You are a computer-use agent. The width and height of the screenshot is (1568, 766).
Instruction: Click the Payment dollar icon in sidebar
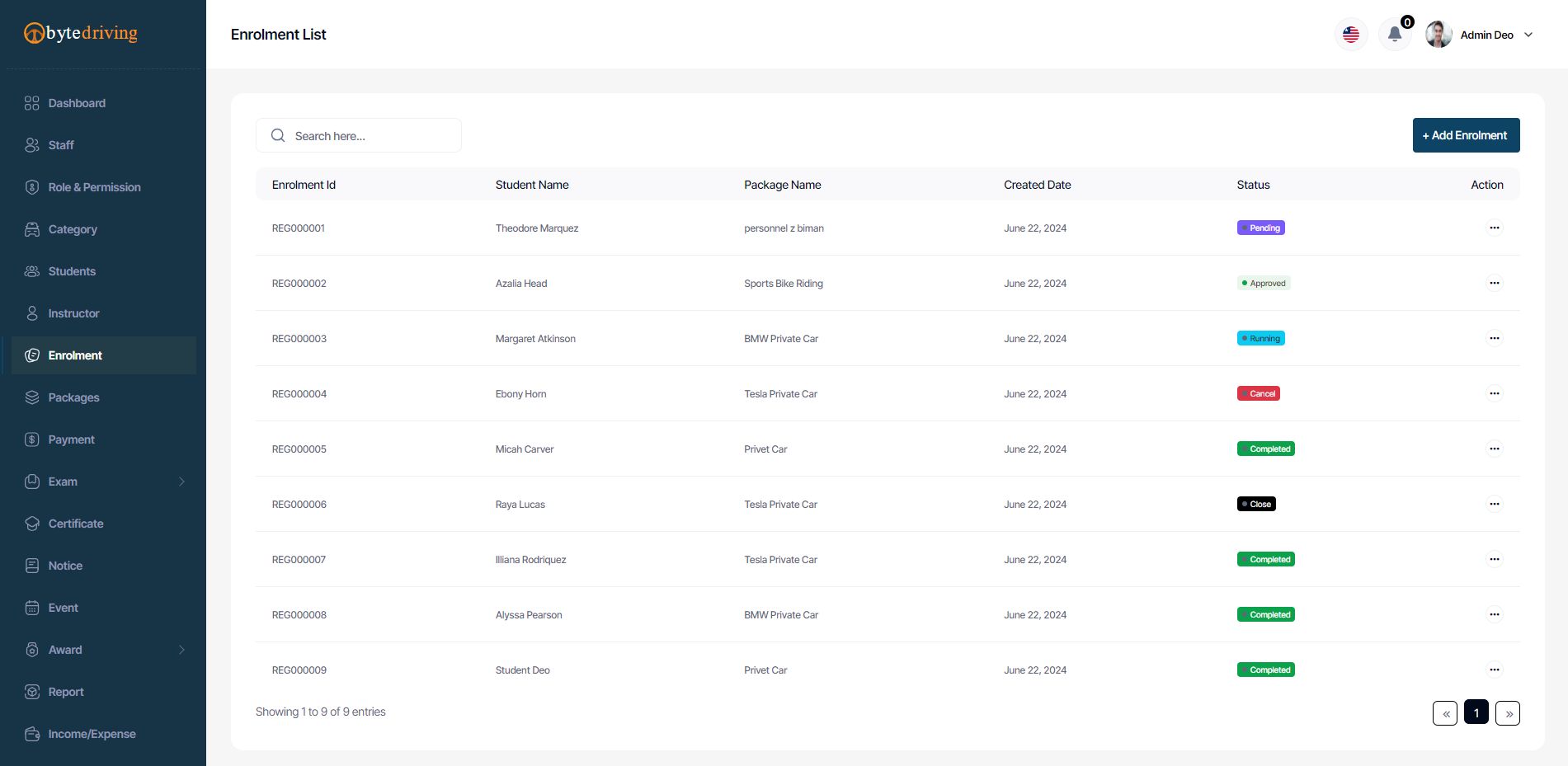[x=32, y=439]
